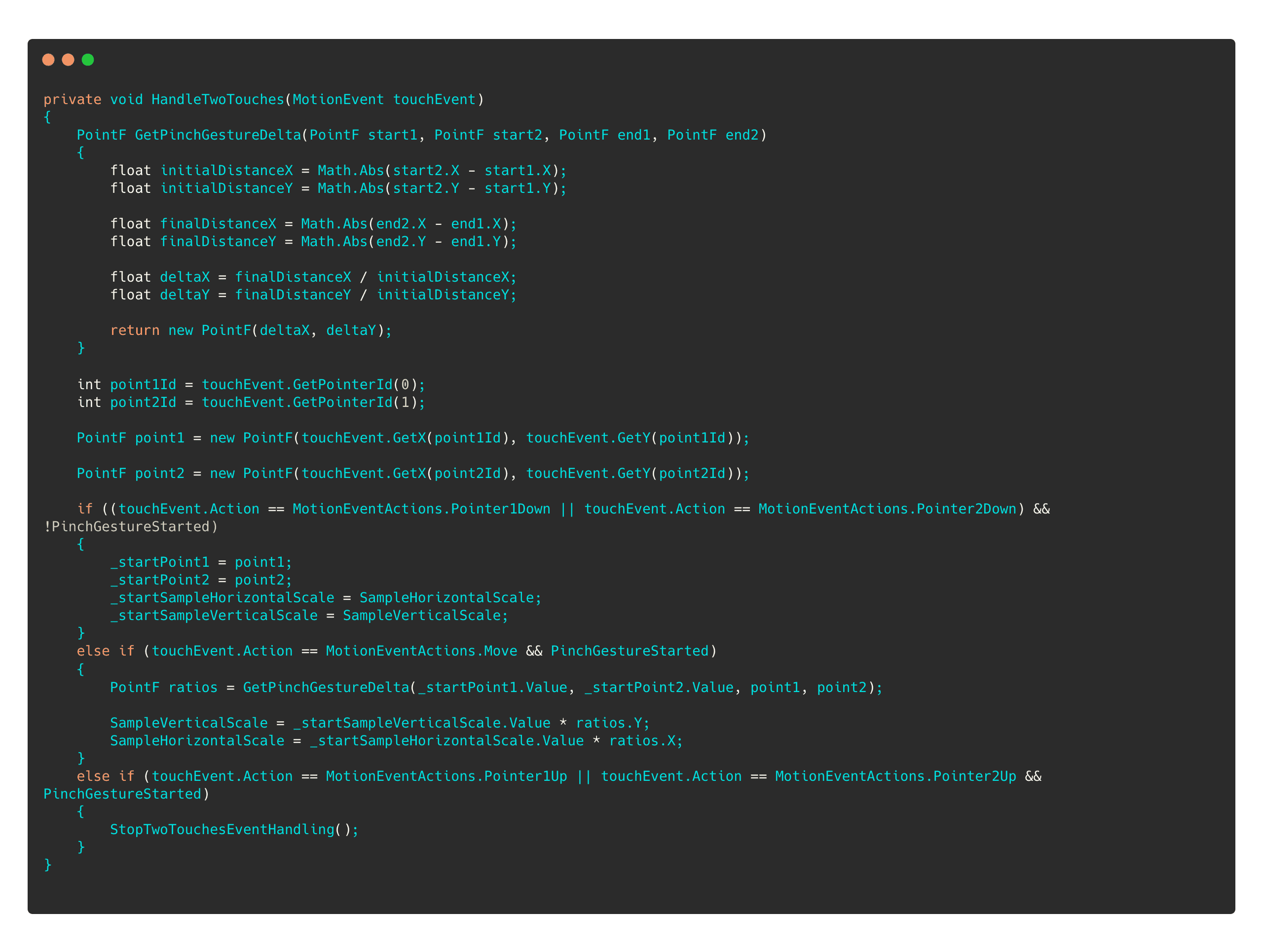Click MotionEventActions.Move in else-if
1263x952 pixels.
pos(421,651)
